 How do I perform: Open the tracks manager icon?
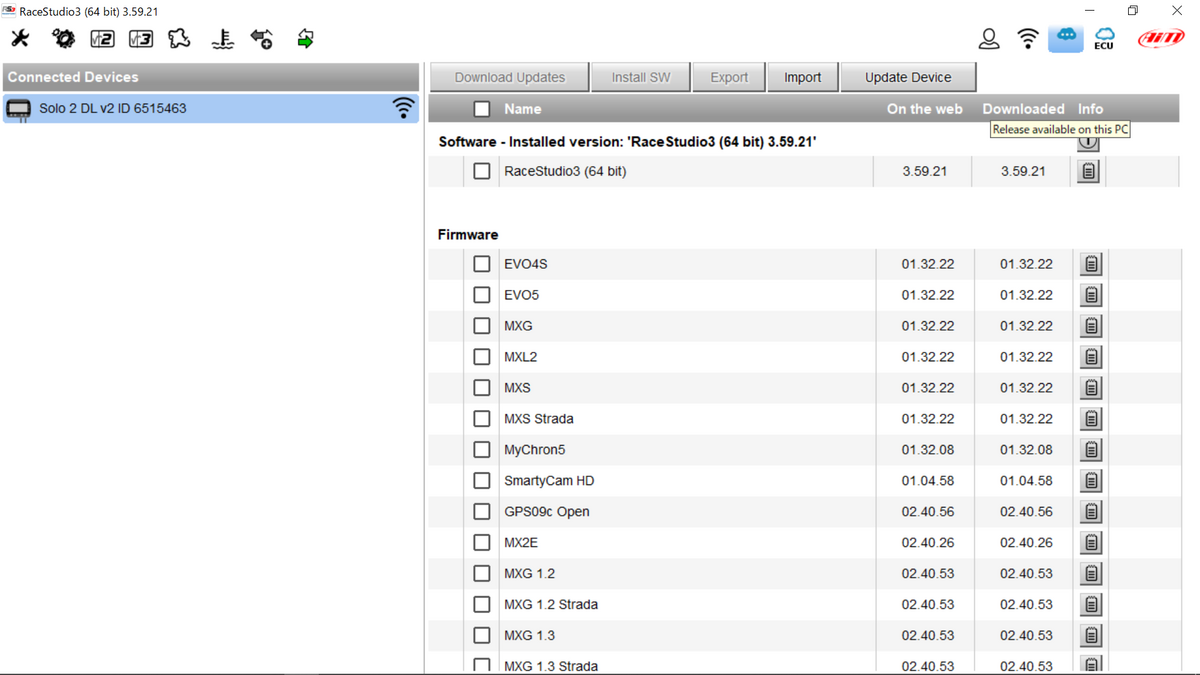pyautogui.click(x=179, y=38)
